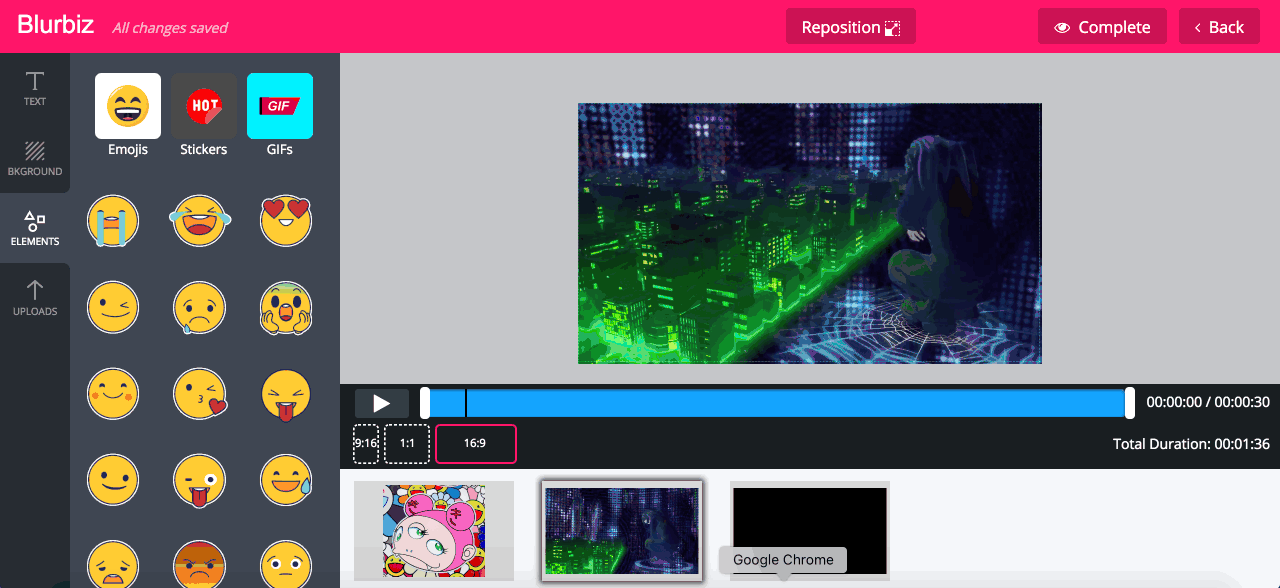Select the 9:16 aspect ratio

click(x=366, y=443)
